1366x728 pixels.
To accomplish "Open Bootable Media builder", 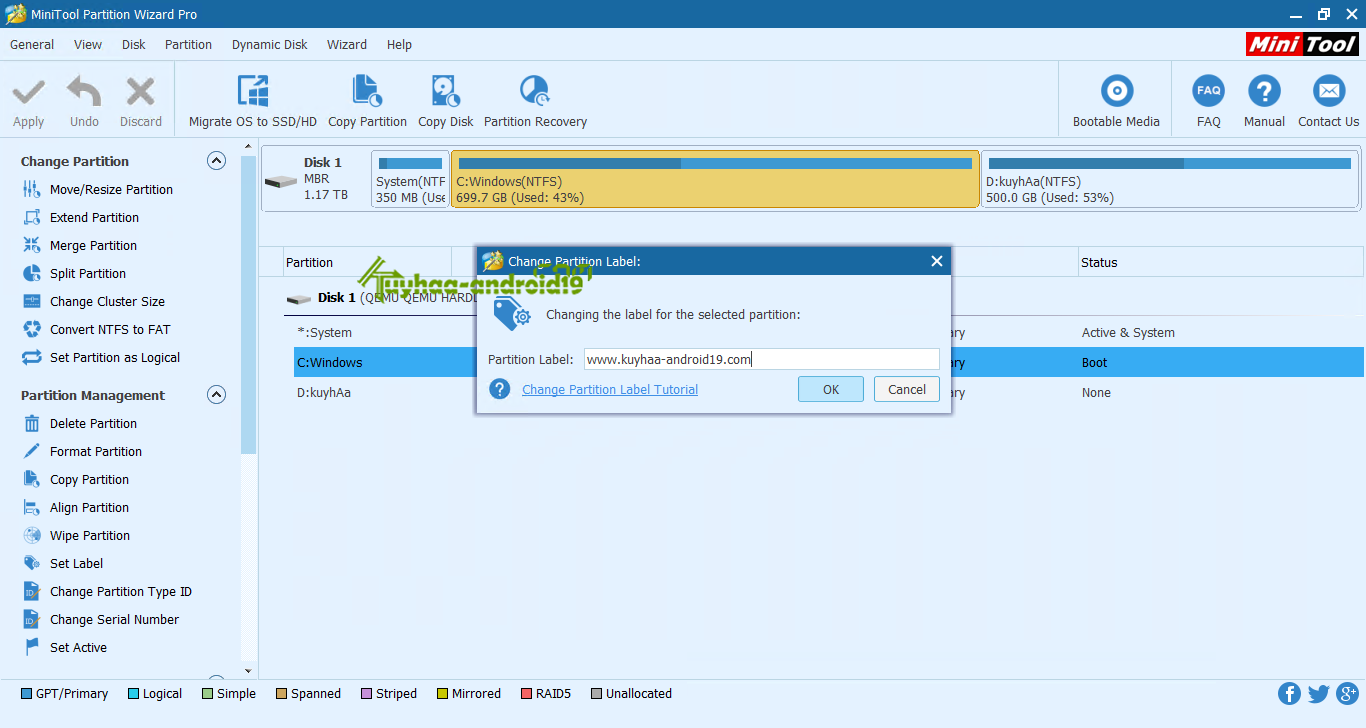I will [x=1116, y=101].
